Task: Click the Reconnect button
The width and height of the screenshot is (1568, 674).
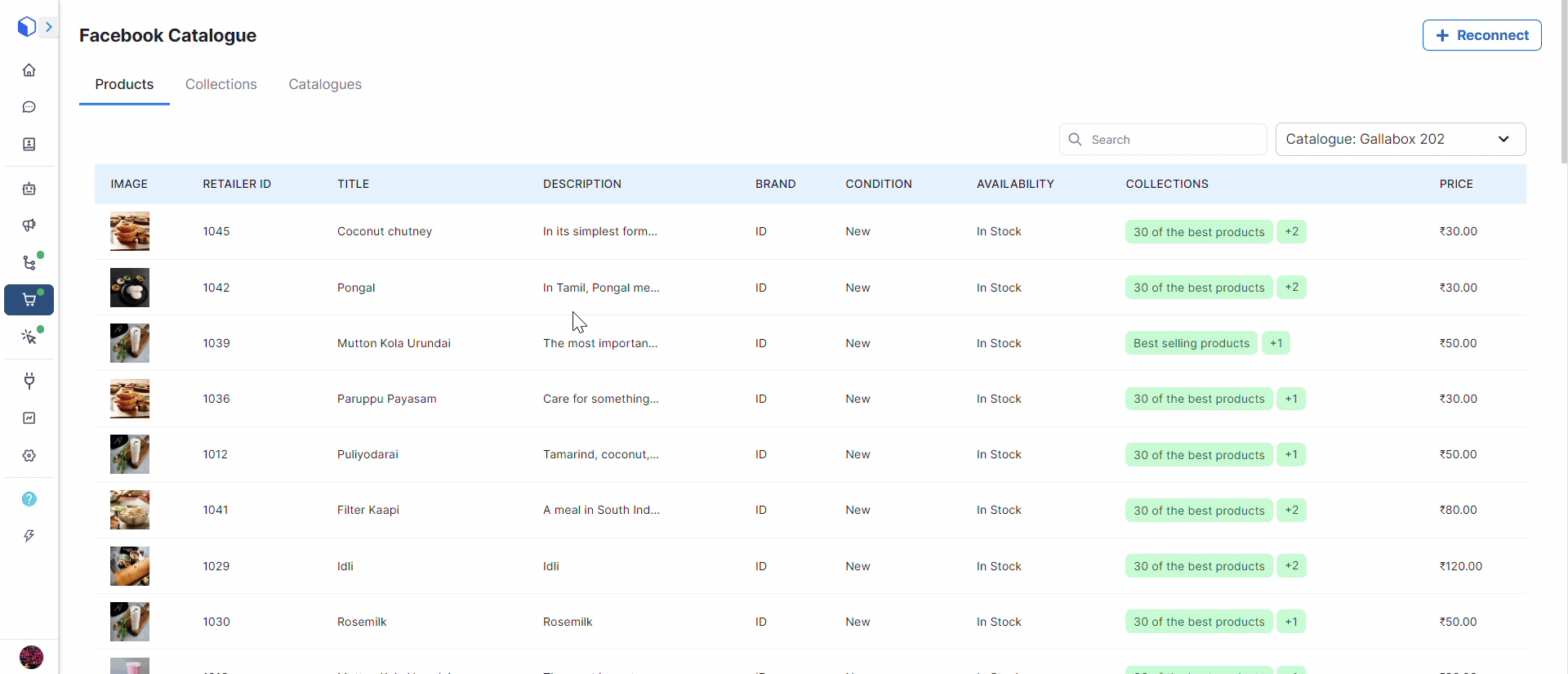Action: [x=1481, y=35]
